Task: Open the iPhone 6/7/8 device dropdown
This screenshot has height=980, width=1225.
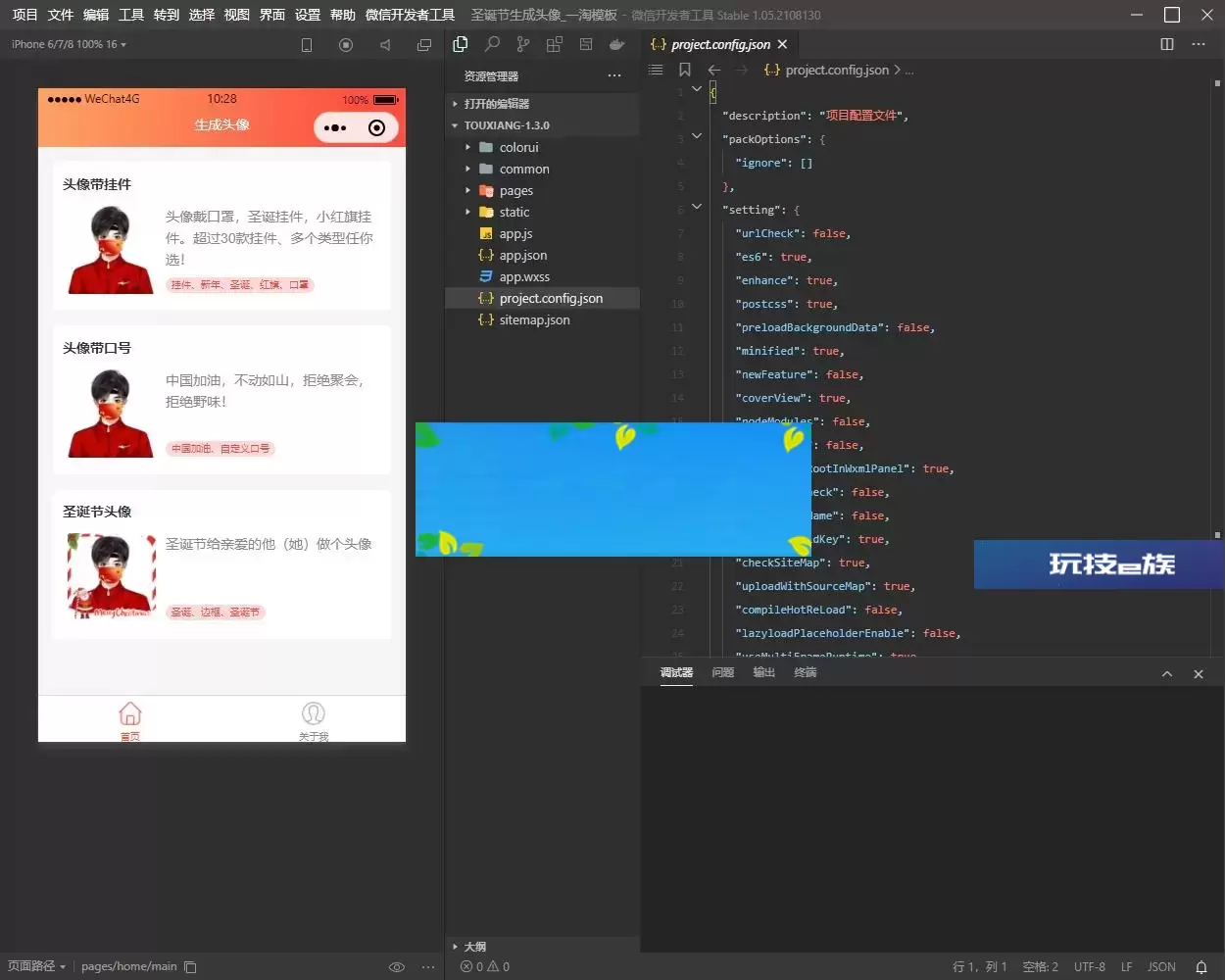Action: point(69,44)
